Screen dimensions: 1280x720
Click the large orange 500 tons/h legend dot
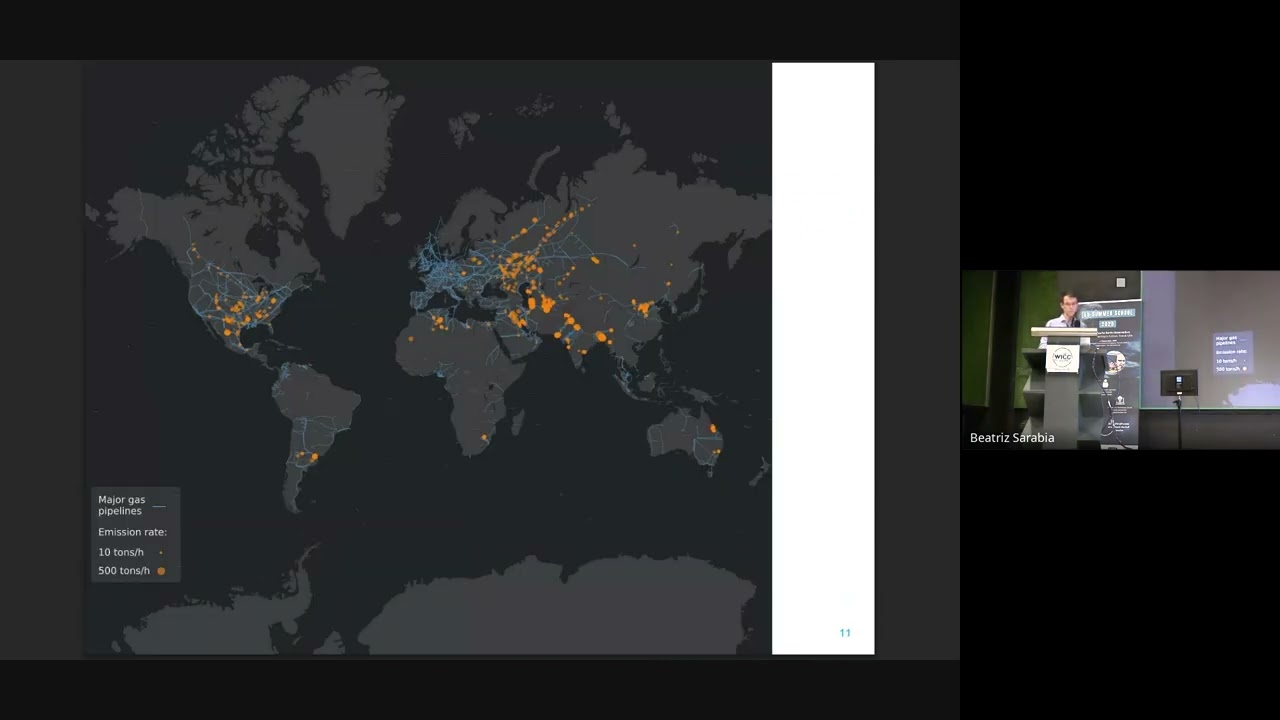pos(161,571)
